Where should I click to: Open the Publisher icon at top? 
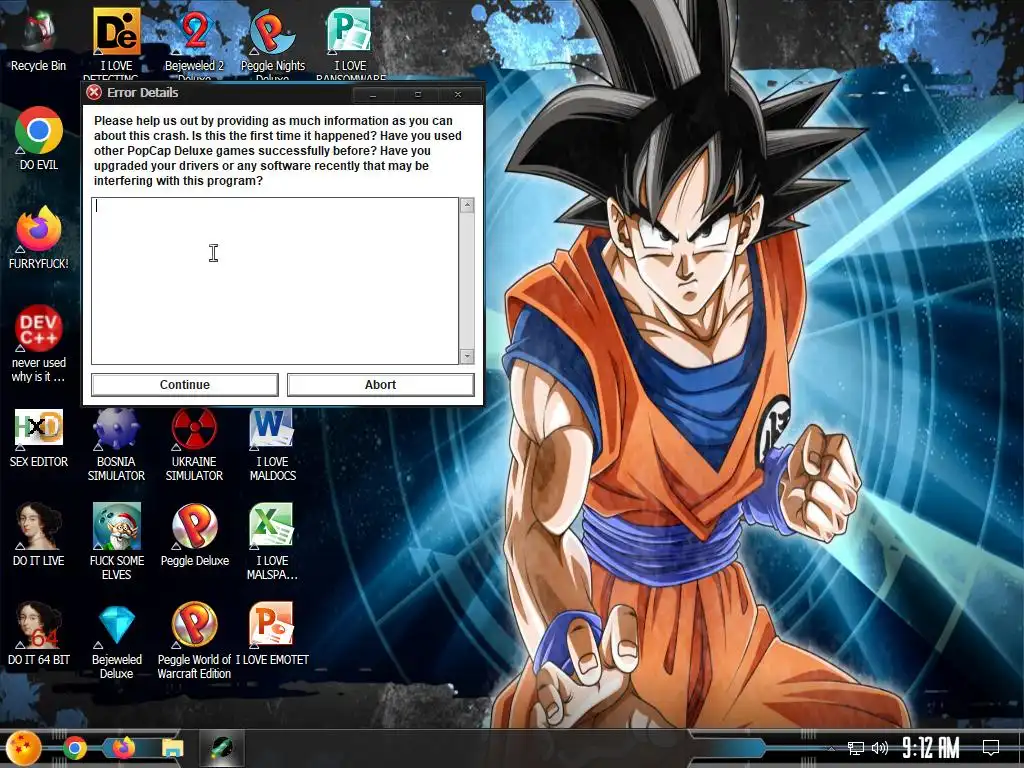(x=350, y=31)
